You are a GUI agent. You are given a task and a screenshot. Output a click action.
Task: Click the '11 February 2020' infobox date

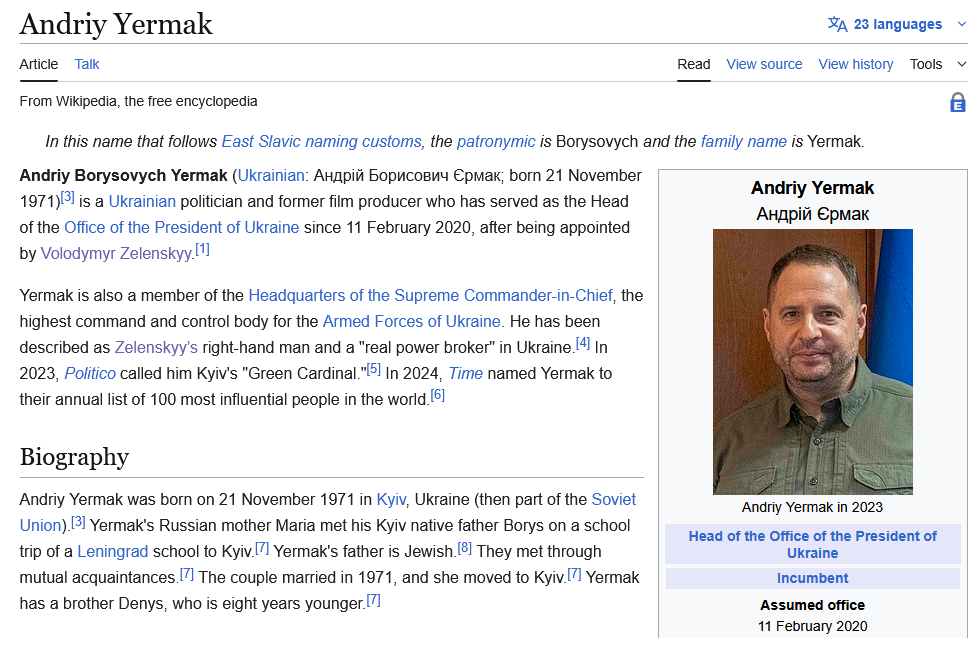tap(813, 626)
